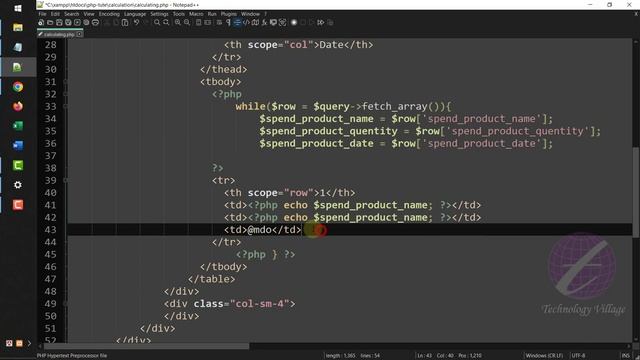Click the Run Macro Multiple Times icon

[x=321, y=22]
